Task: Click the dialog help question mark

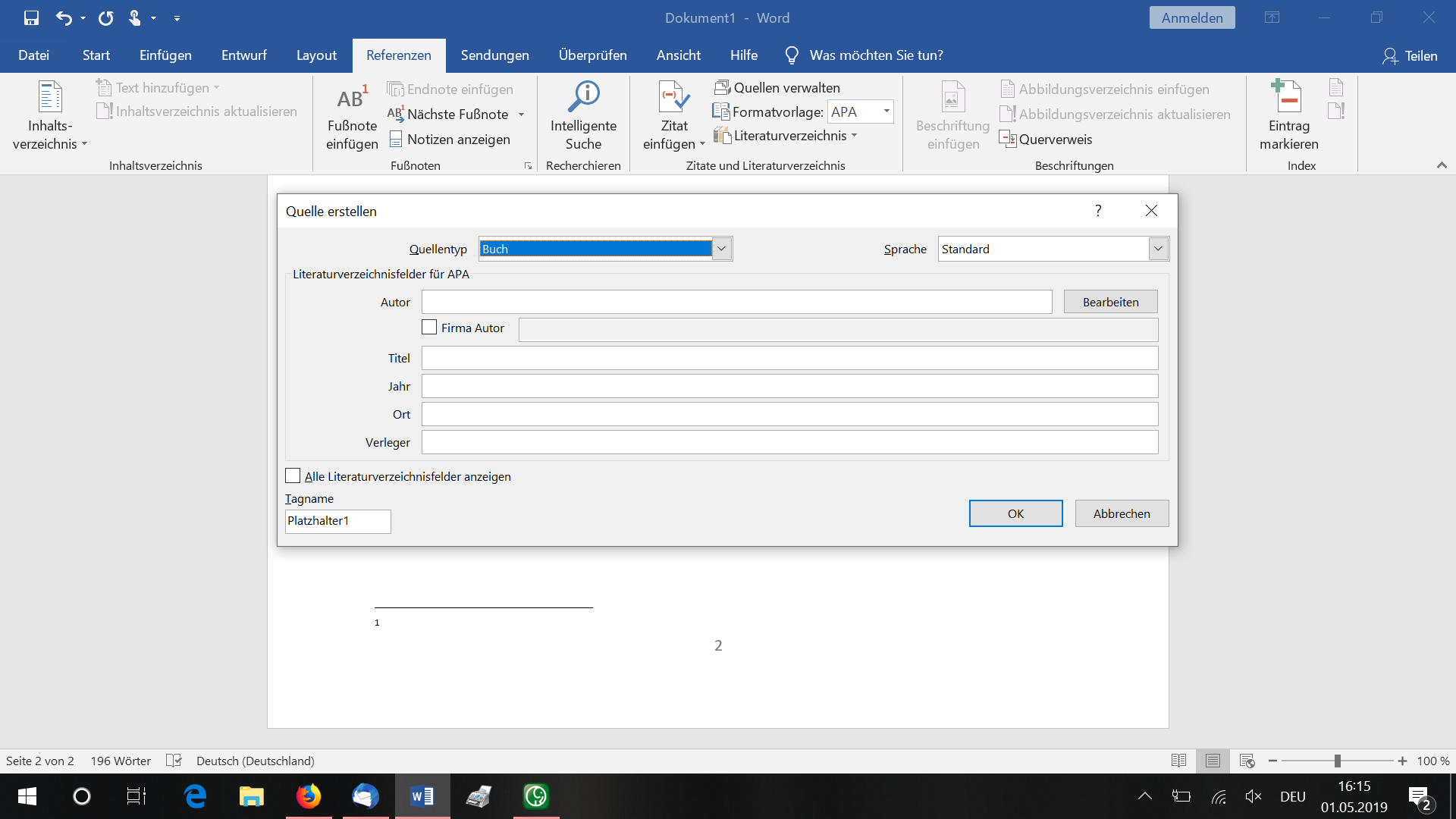Action: pyautogui.click(x=1098, y=211)
